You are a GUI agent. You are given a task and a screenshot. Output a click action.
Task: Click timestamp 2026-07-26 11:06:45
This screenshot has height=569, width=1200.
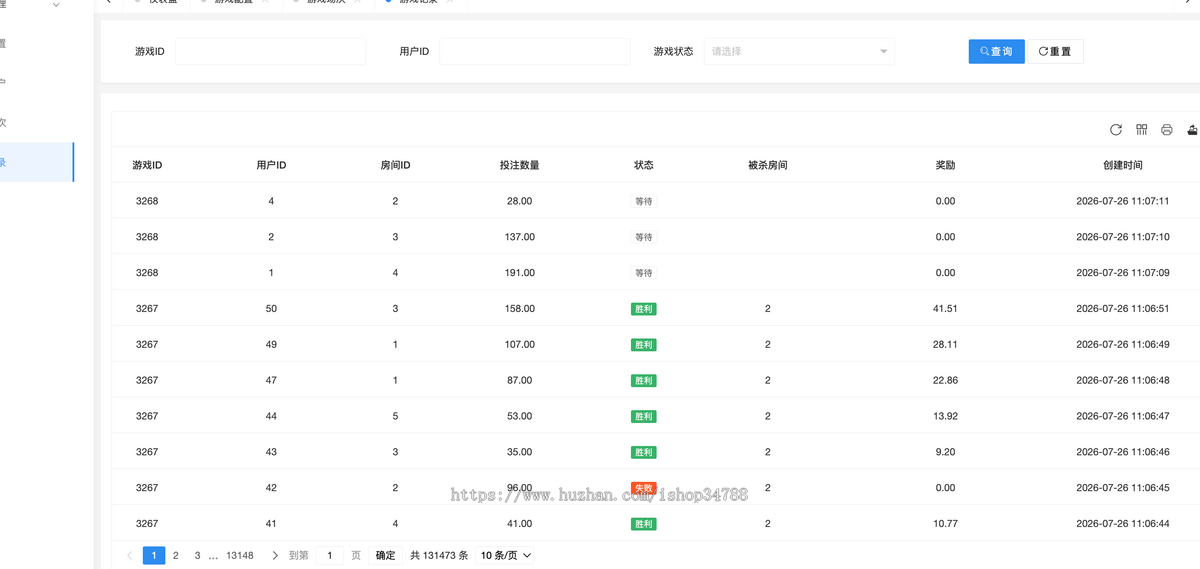coord(1122,488)
